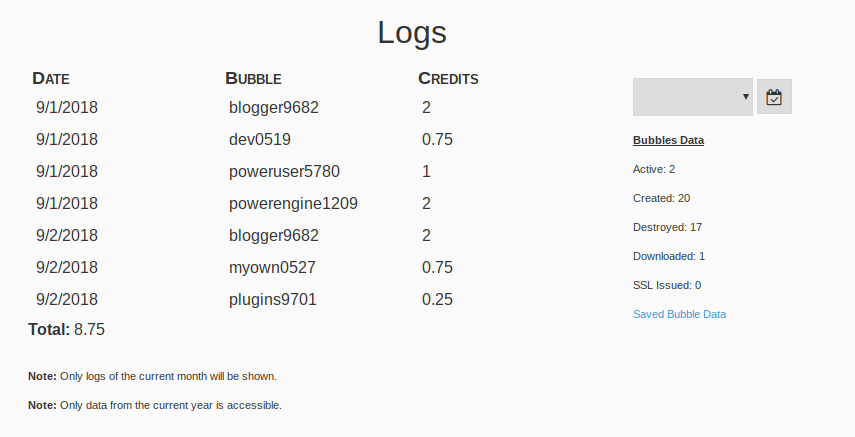Click the Date column header
Screen dimensions: 855x437
coord(51,79)
